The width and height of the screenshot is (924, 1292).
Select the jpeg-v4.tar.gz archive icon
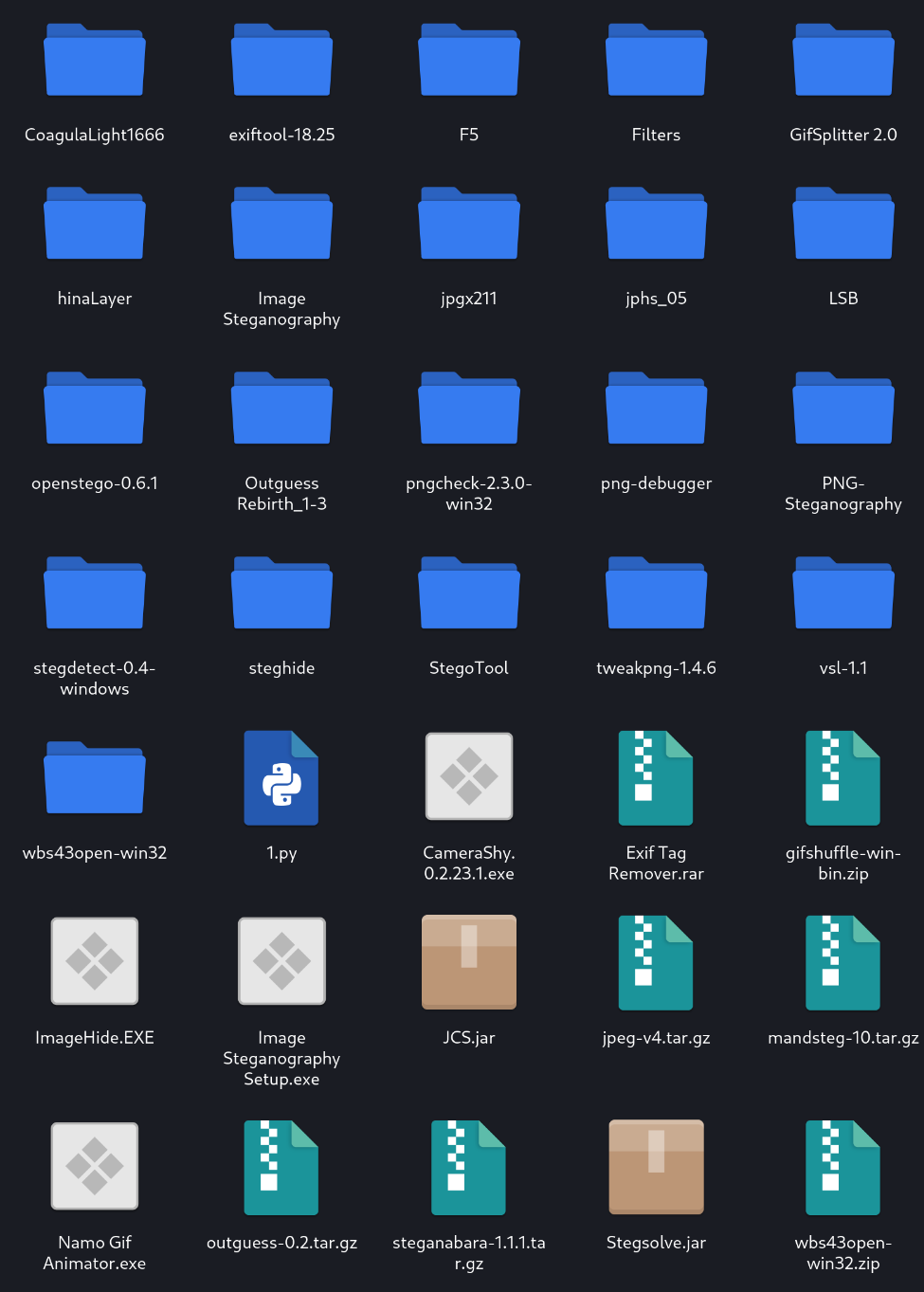tap(656, 962)
